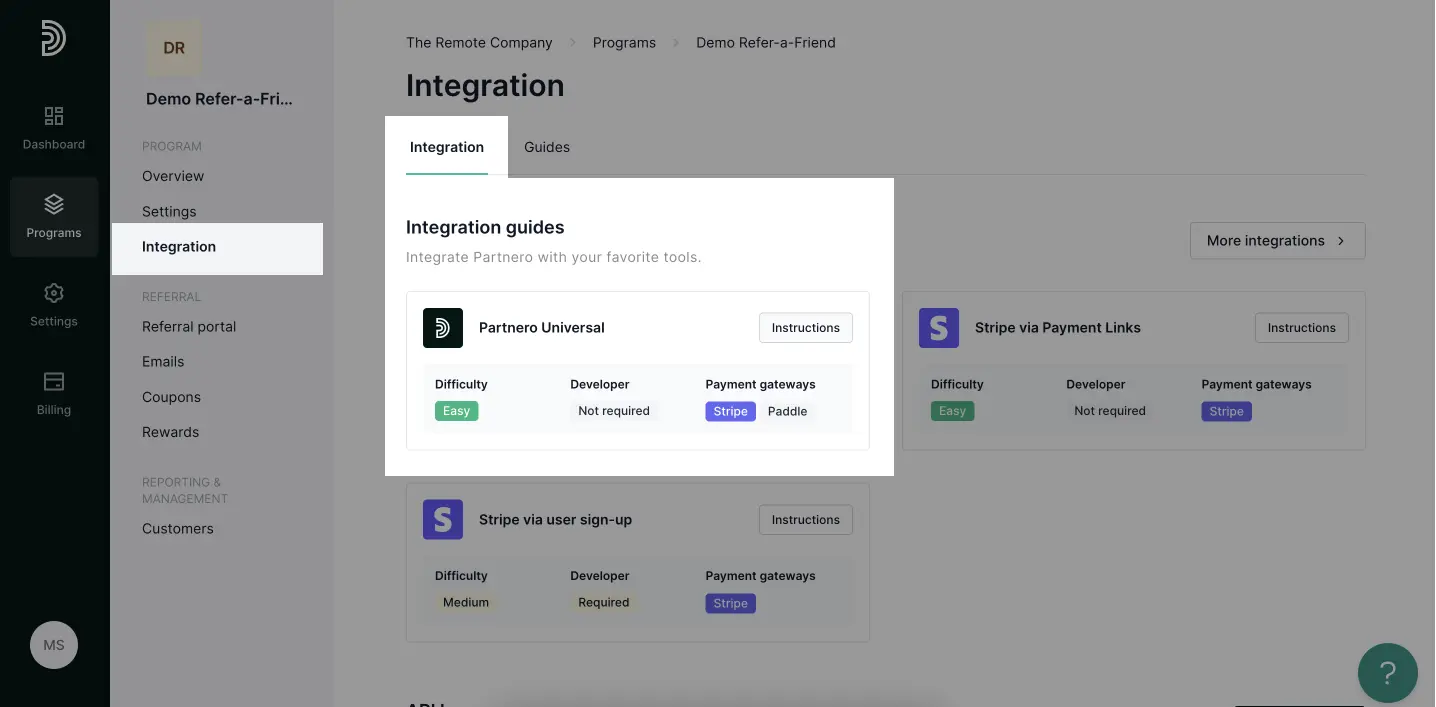The width and height of the screenshot is (1436, 707).
Task: Open the Settings gear icon in left rail
Action: (x=54, y=293)
